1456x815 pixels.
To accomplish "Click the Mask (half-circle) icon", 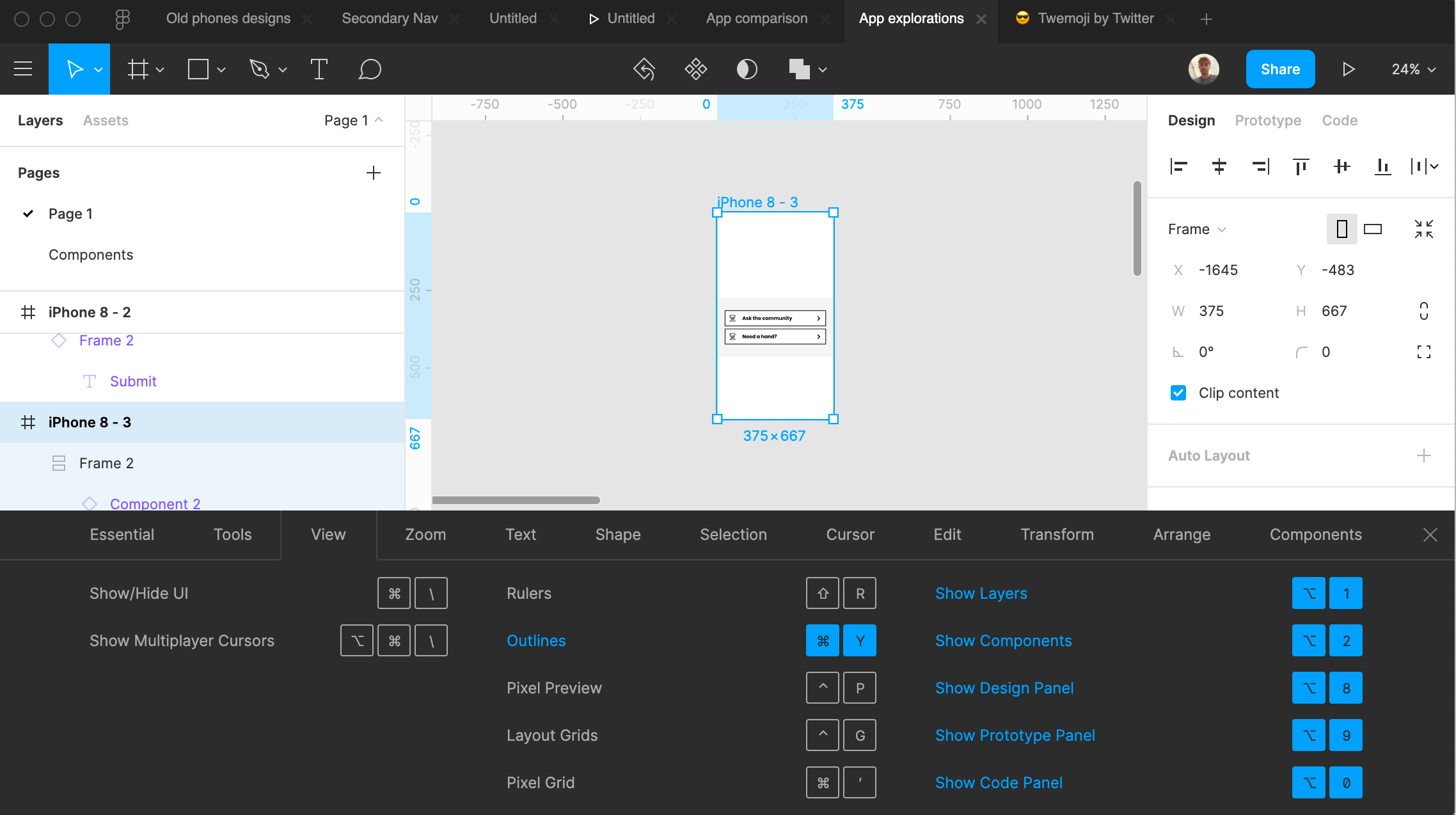I will [747, 69].
